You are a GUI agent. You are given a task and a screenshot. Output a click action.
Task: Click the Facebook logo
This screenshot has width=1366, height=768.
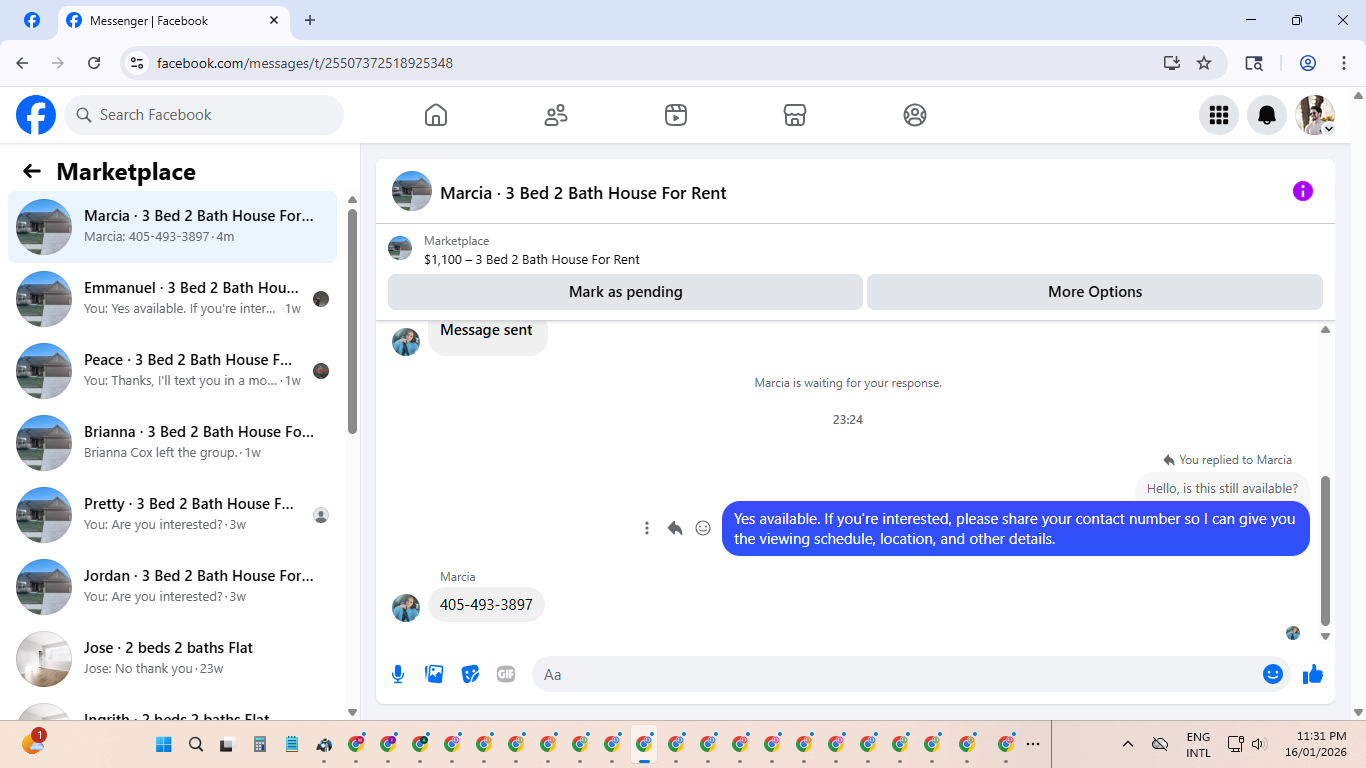click(36, 115)
